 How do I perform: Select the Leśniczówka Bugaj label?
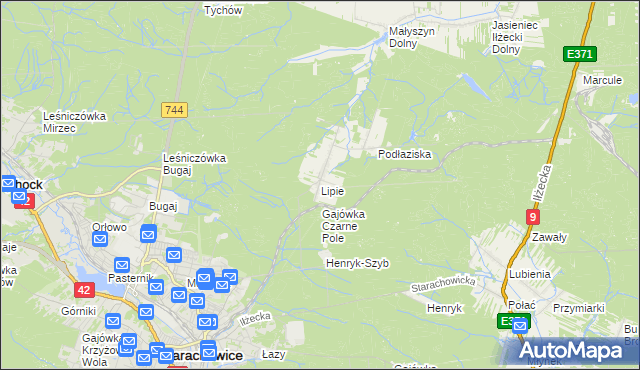point(194,164)
